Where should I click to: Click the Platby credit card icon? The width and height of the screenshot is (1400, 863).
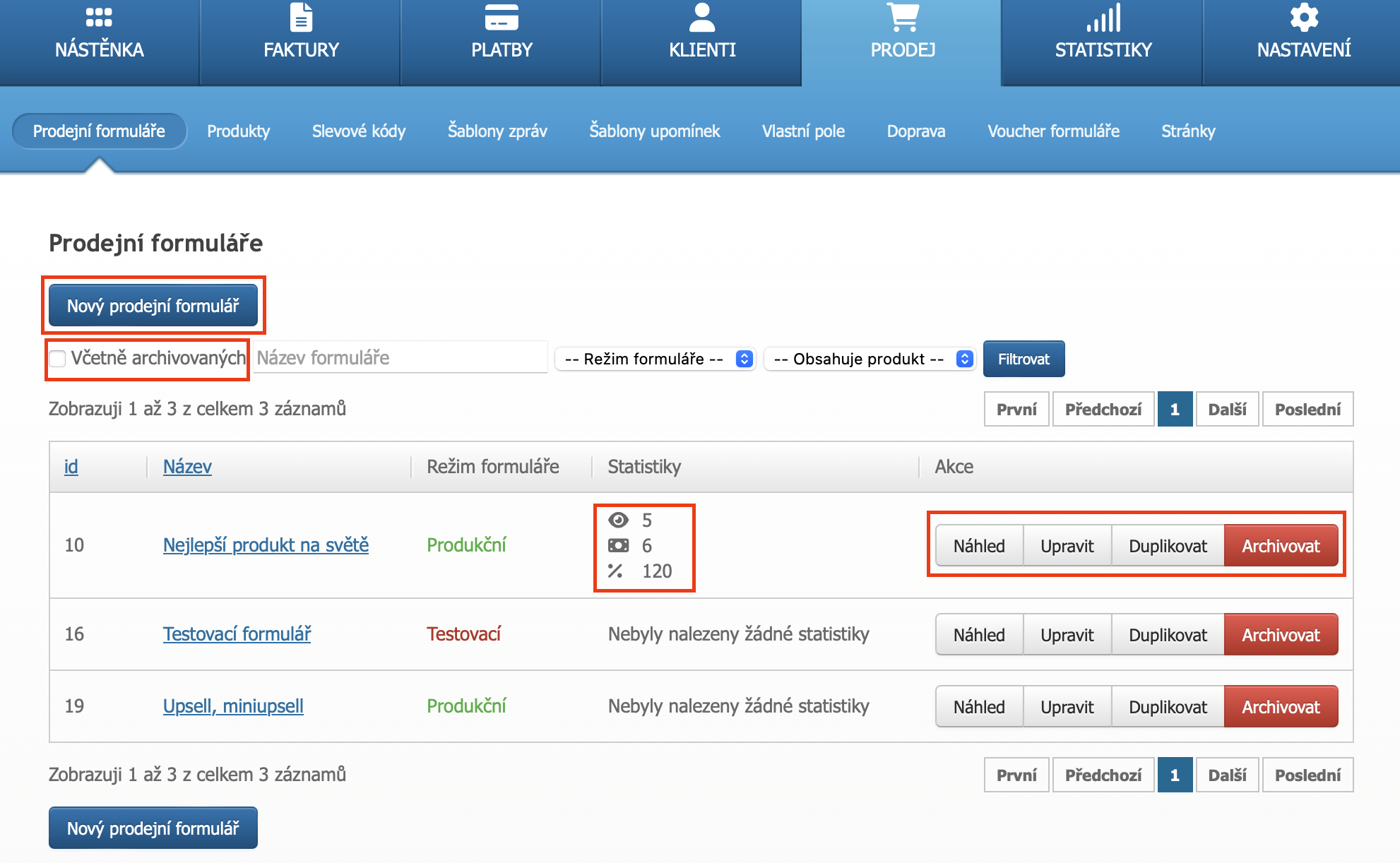pyautogui.click(x=502, y=17)
